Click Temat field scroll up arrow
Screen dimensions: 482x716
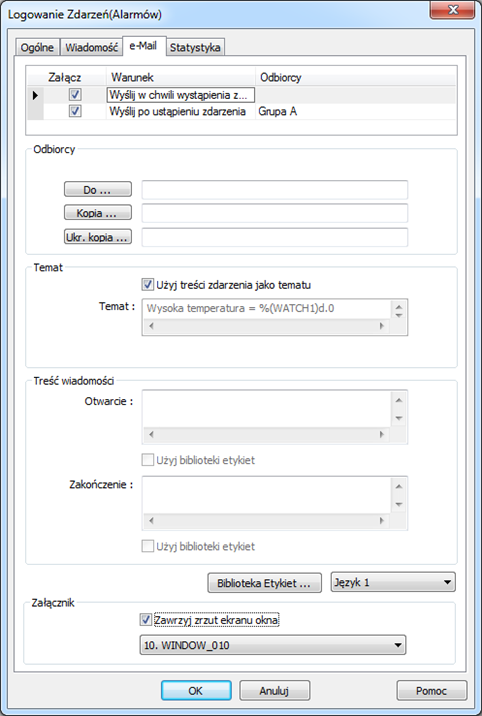[x=399, y=306]
